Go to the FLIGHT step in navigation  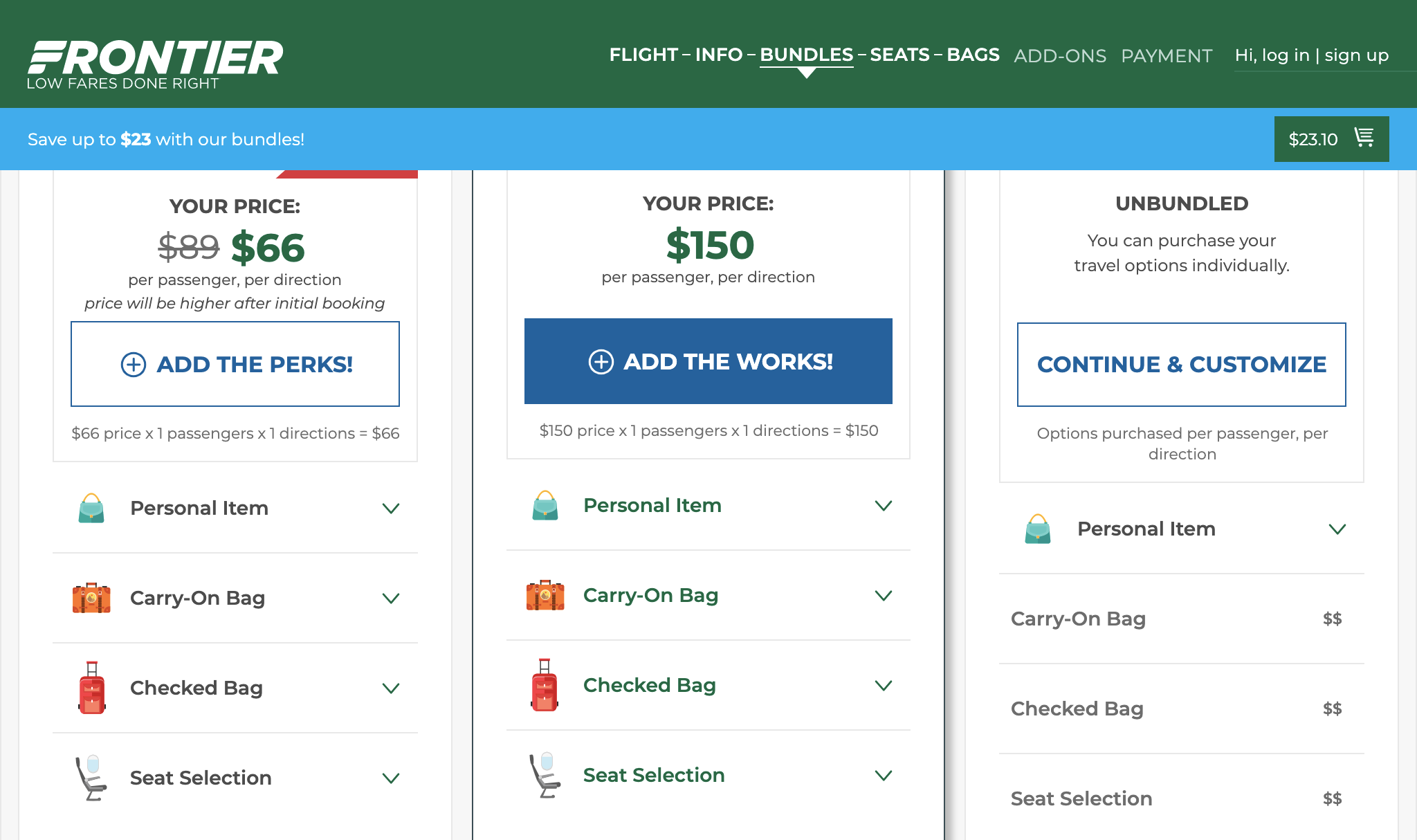pos(643,55)
